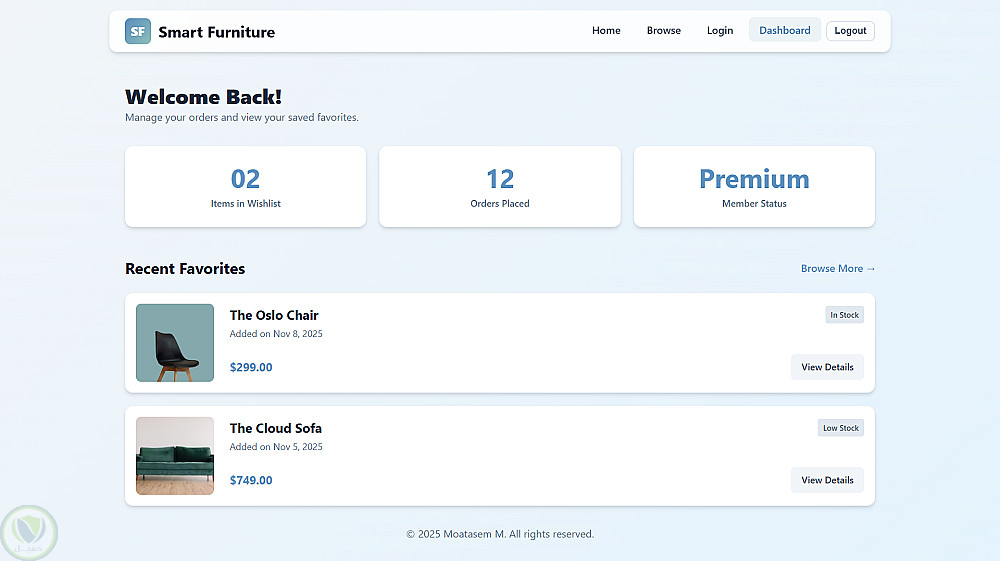Click the Smart Furniture brand name
This screenshot has height=561, width=1000.
click(x=217, y=32)
